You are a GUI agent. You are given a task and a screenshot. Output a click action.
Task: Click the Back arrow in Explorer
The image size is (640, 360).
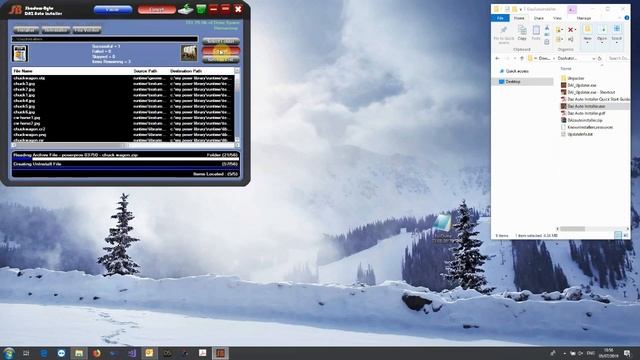click(497, 58)
